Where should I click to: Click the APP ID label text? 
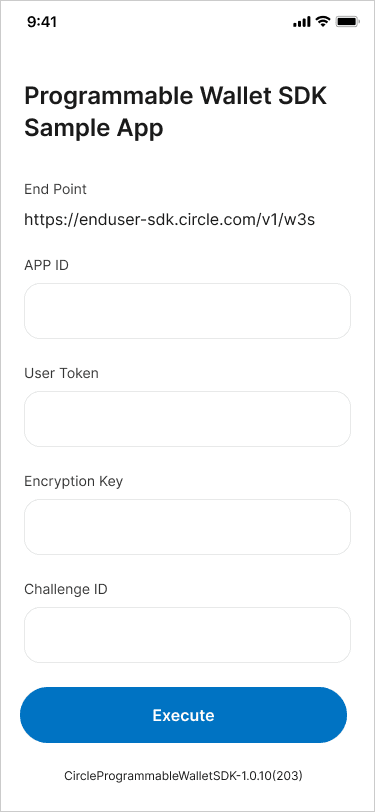pos(47,265)
